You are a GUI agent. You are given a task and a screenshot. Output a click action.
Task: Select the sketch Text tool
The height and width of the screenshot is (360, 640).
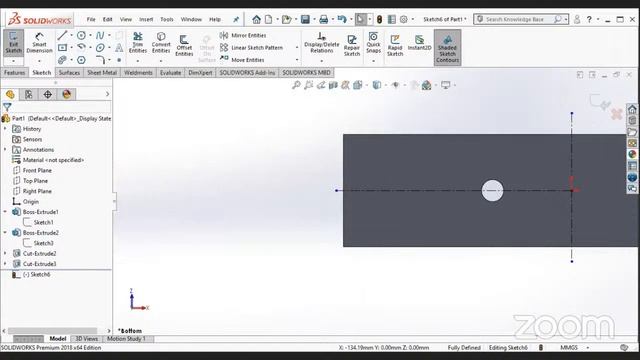coord(119,48)
